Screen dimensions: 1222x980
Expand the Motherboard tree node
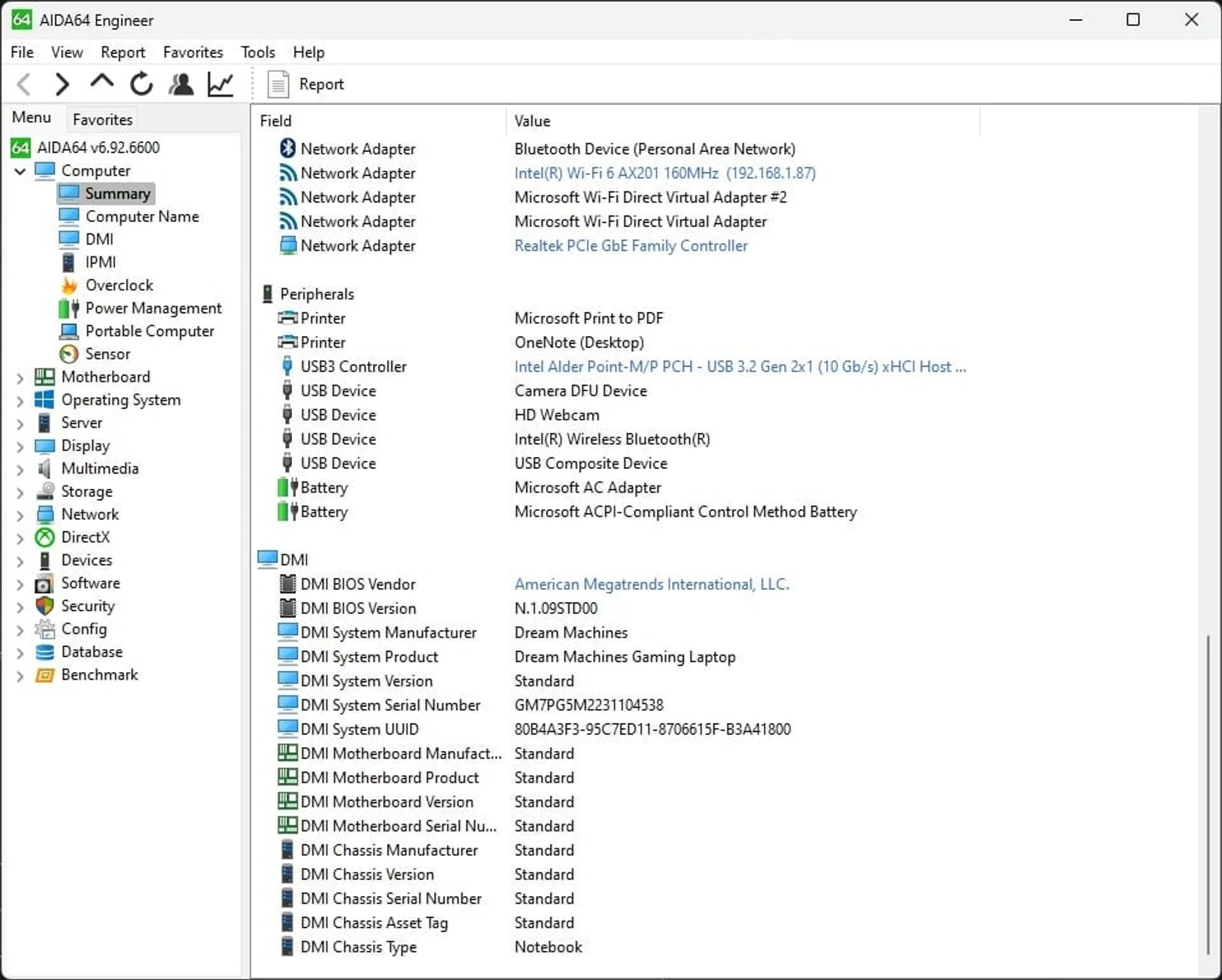[x=20, y=378]
